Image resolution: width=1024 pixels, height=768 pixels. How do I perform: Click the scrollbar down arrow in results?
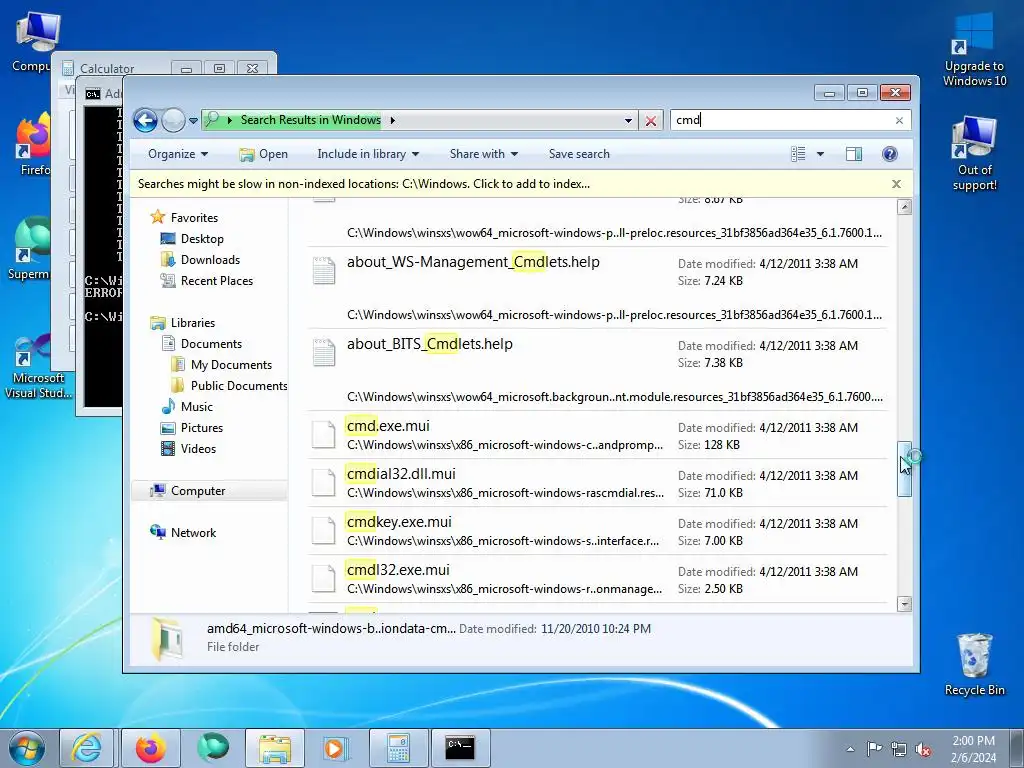904,604
